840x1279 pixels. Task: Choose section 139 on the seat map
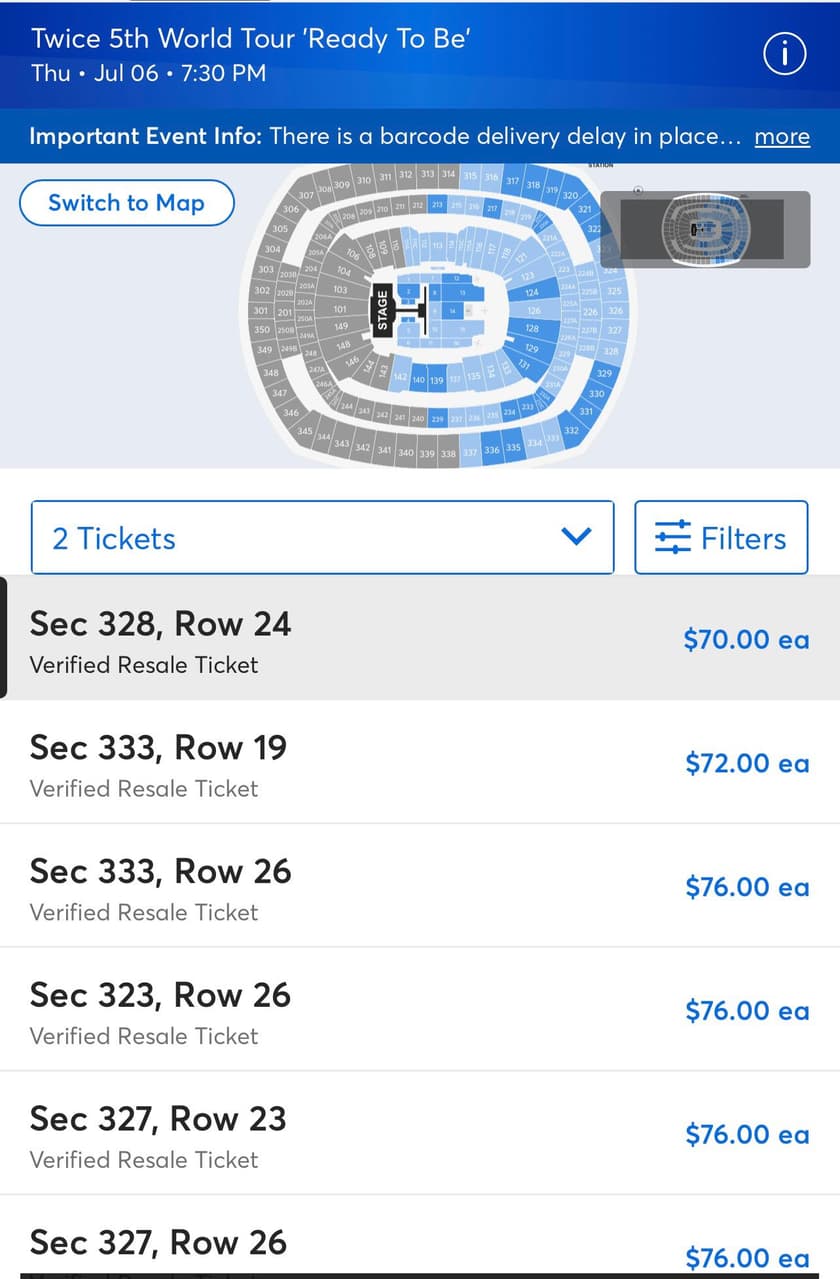(x=437, y=381)
